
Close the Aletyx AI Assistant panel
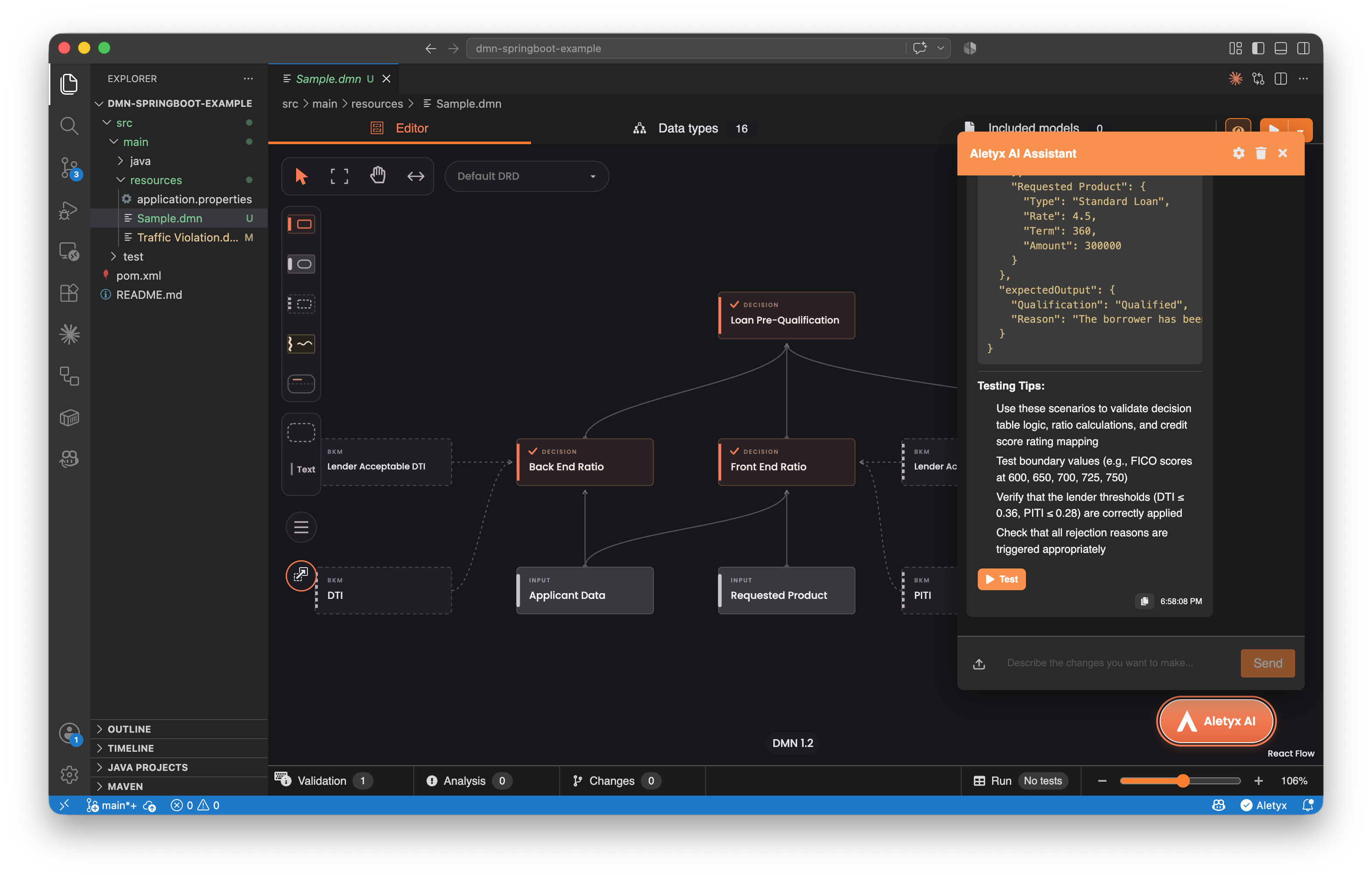1283,153
